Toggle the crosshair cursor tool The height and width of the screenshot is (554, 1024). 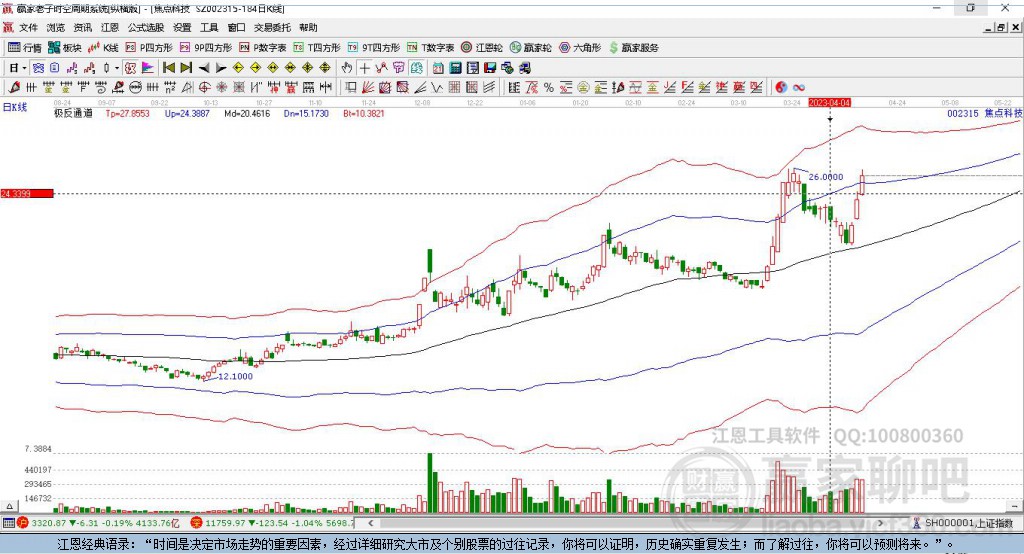pos(364,68)
